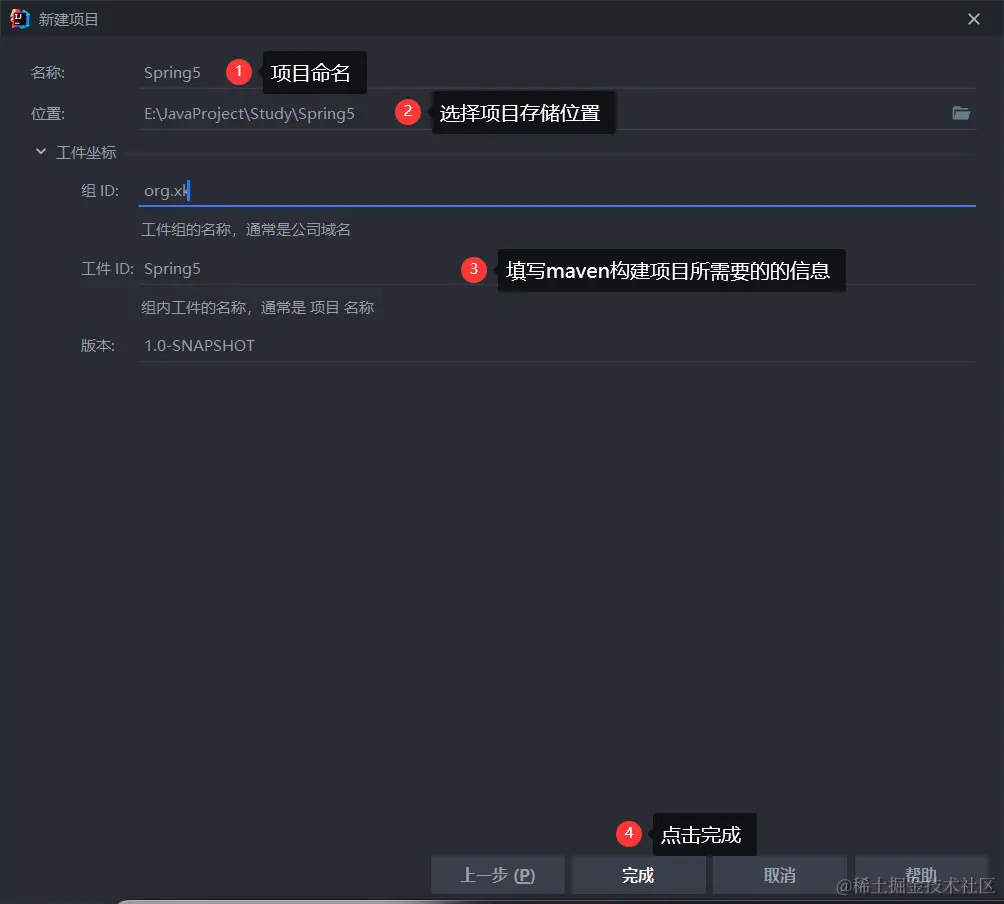Screen dimensions: 1004x904
Task: Cancel with the 取消 button
Action: pos(780,875)
